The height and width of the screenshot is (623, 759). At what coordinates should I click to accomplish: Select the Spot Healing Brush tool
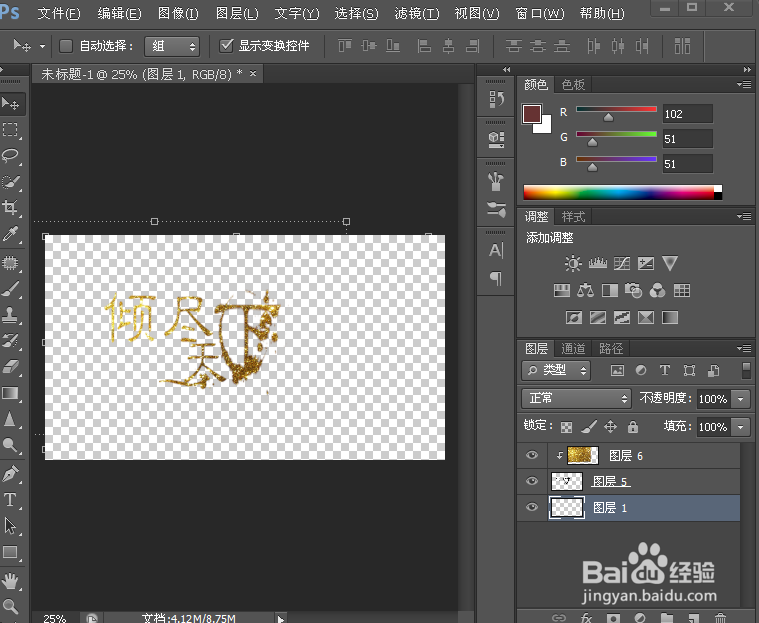click(10, 263)
